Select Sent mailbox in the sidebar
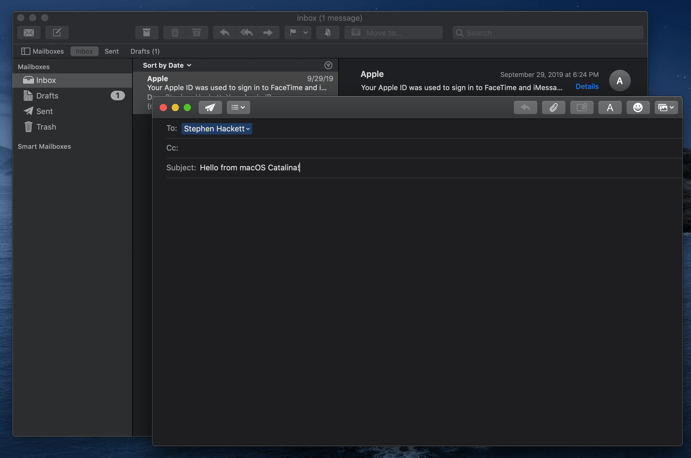Viewport: 691px width, 458px height. [x=72, y=111]
